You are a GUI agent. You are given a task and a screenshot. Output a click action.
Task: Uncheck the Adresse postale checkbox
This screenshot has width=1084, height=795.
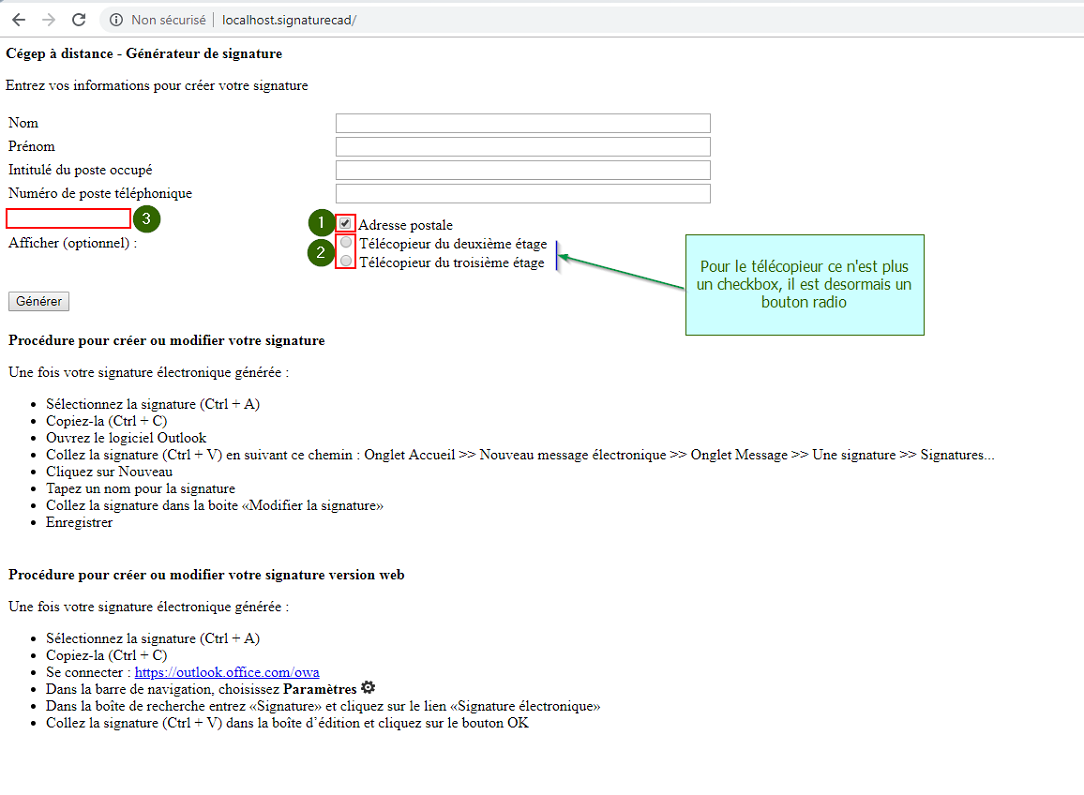coord(346,224)
